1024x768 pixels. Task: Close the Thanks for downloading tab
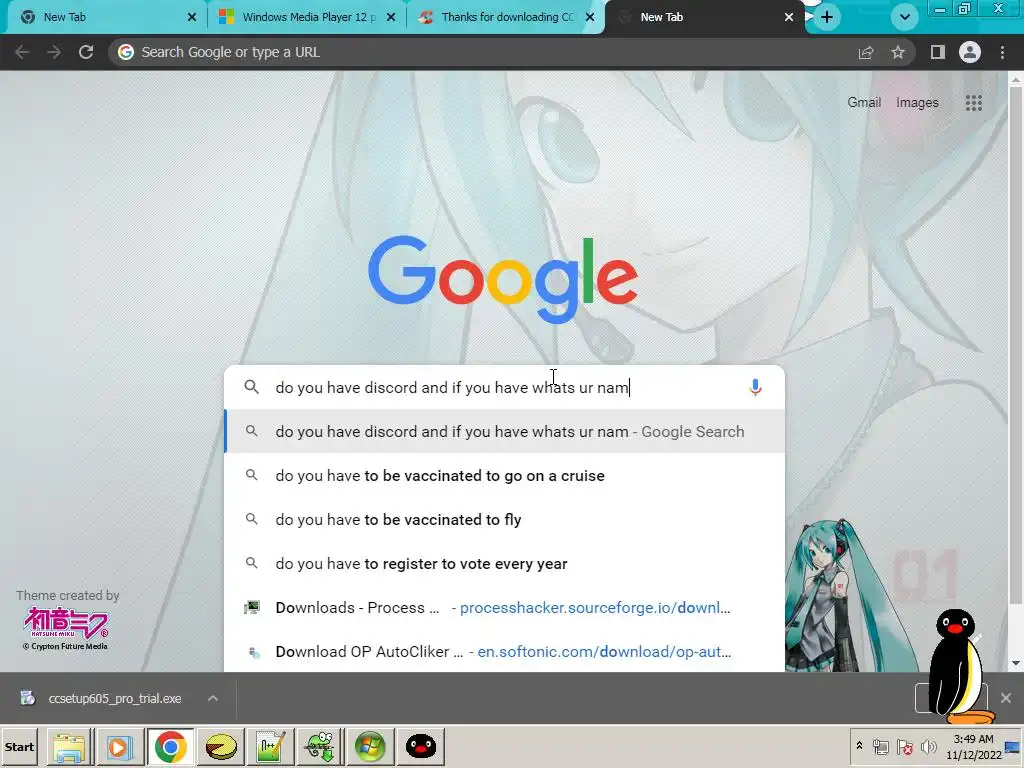[590, 17]
